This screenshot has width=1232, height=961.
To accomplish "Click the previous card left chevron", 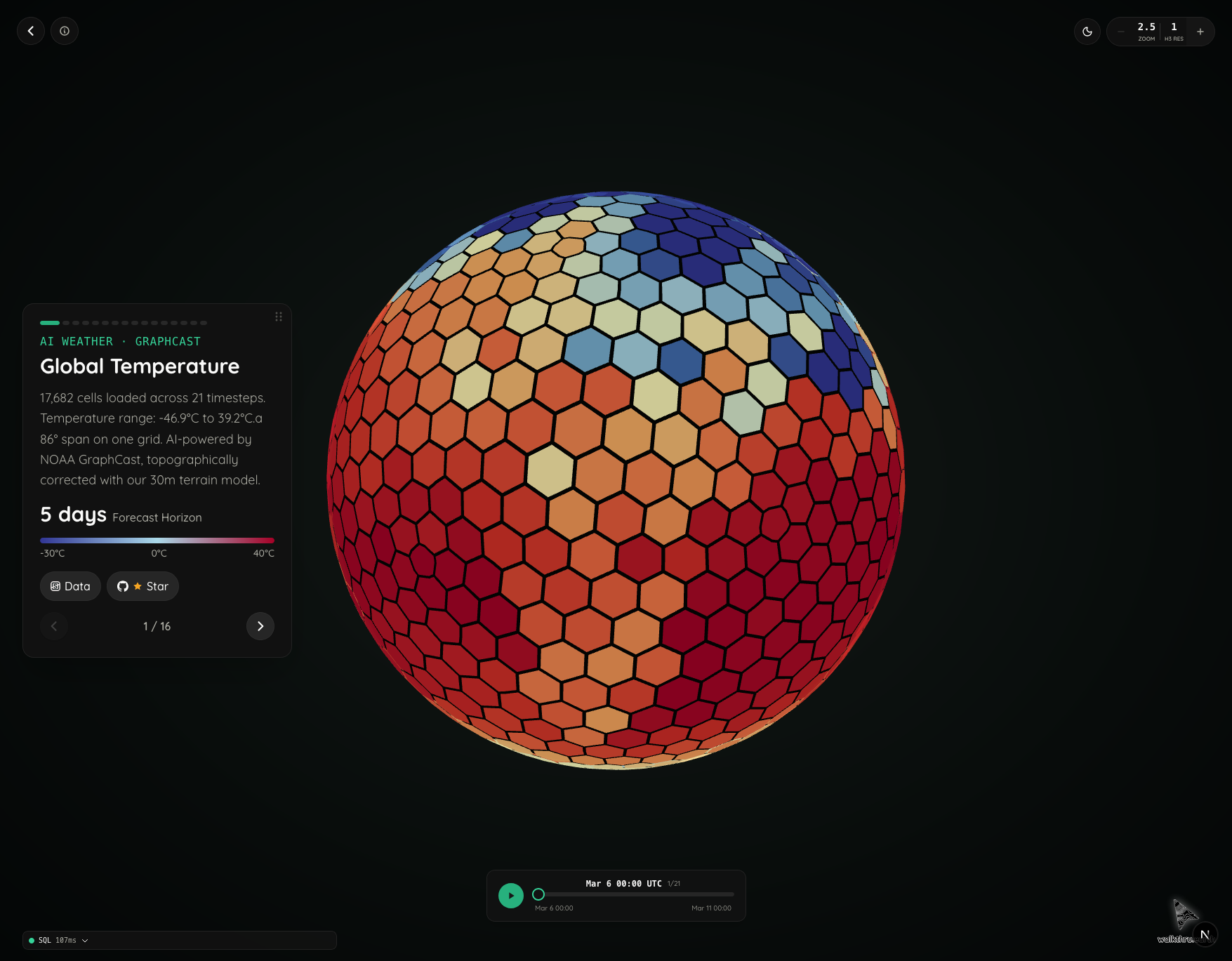I will [54, 626].
